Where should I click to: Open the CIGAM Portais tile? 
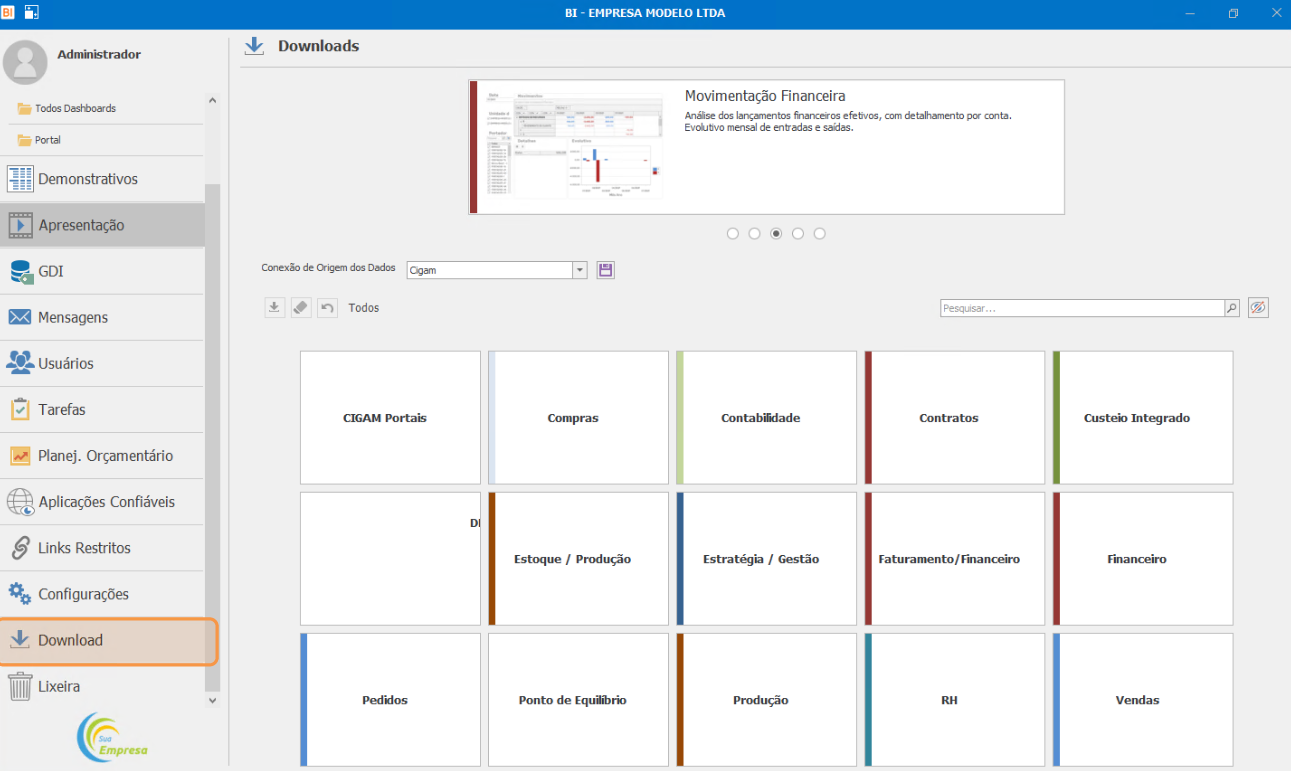pyautogui.click(x=390, y=418)
